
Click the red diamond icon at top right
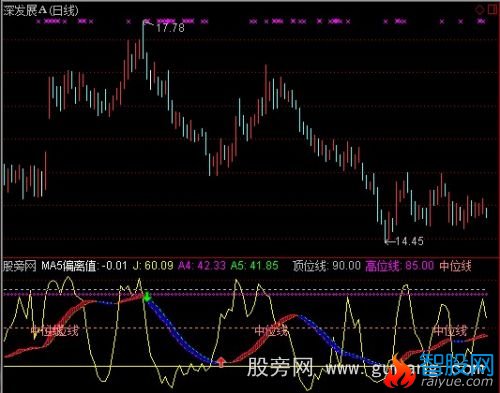[480, 10]
